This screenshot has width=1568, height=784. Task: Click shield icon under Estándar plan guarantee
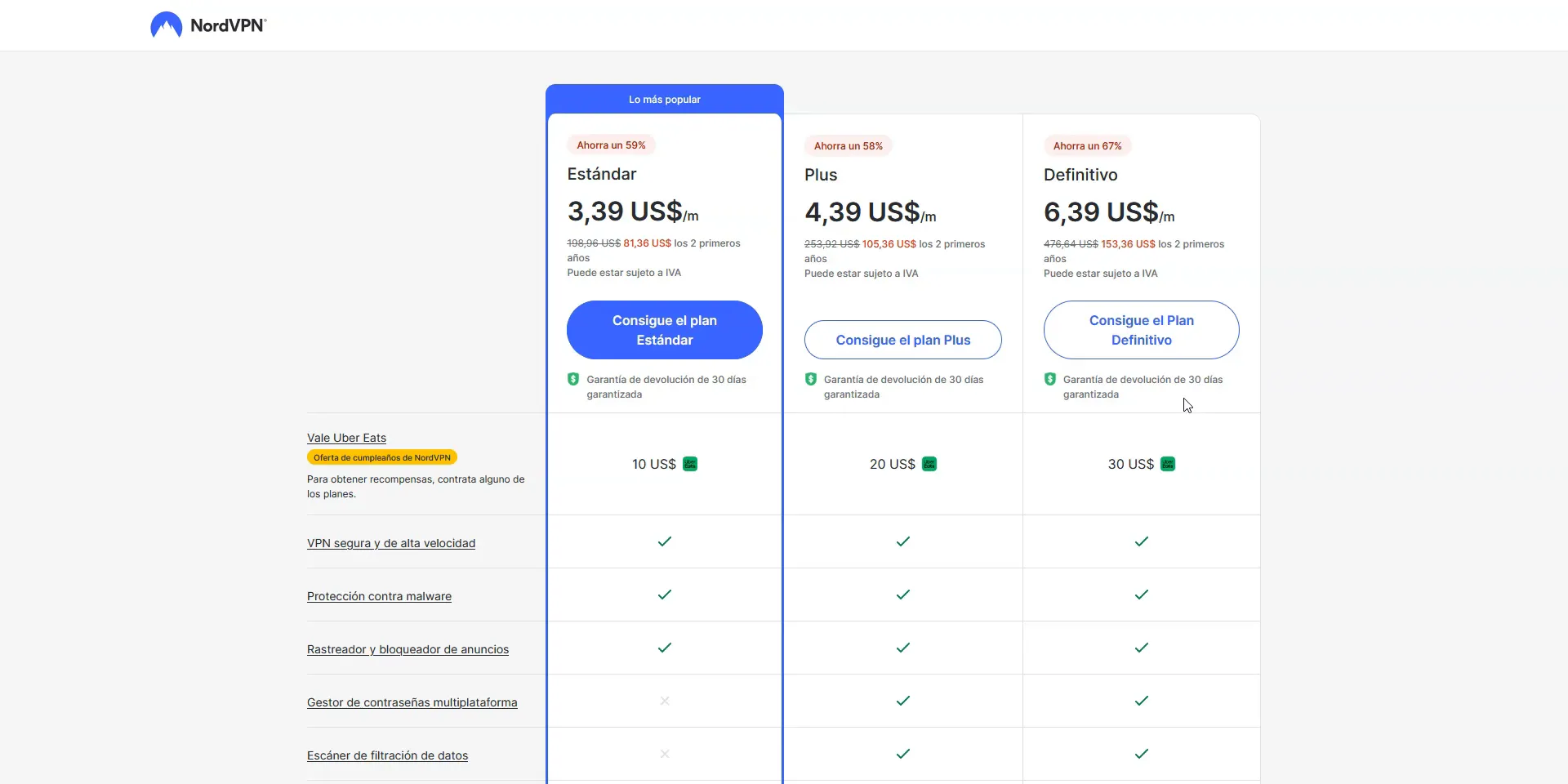click(x=573, y=379)
